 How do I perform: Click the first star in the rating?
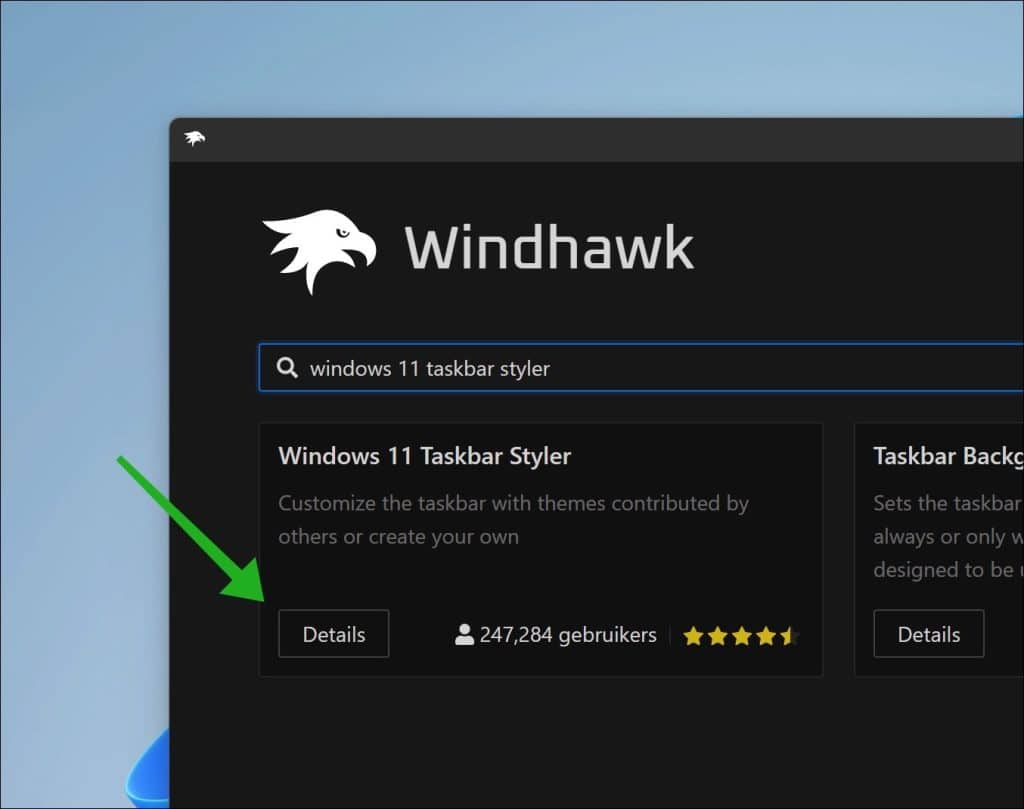[x=693, y=636]
